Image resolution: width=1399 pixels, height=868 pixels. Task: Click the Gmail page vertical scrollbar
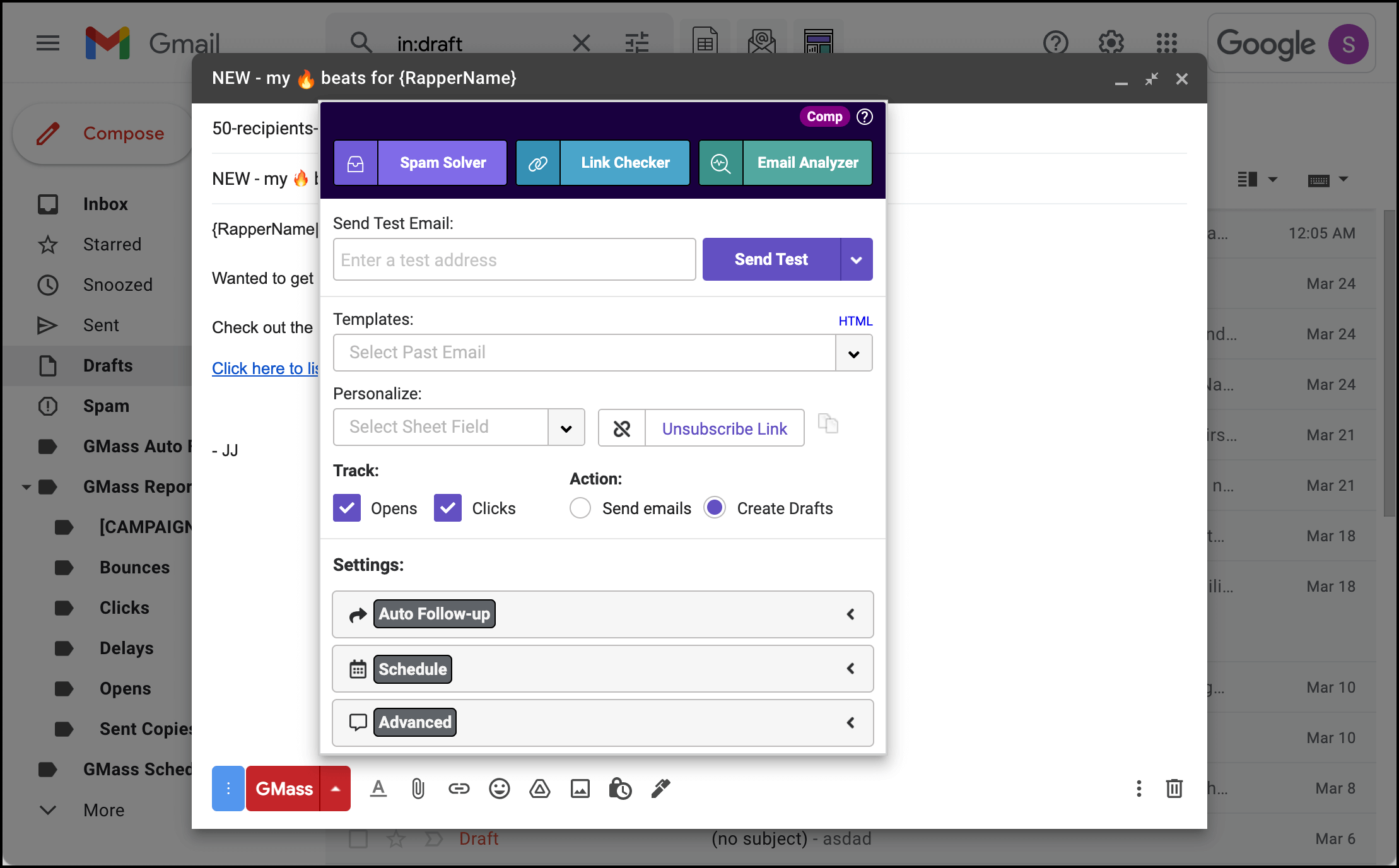[x=1390, y=364]
